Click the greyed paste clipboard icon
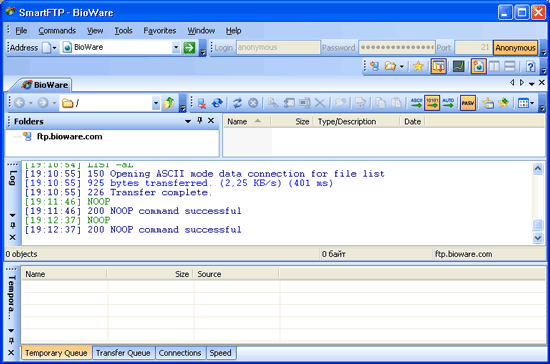The height and width of the screenshot is (364, 550). pyautogui.click(x=396, y=103)
